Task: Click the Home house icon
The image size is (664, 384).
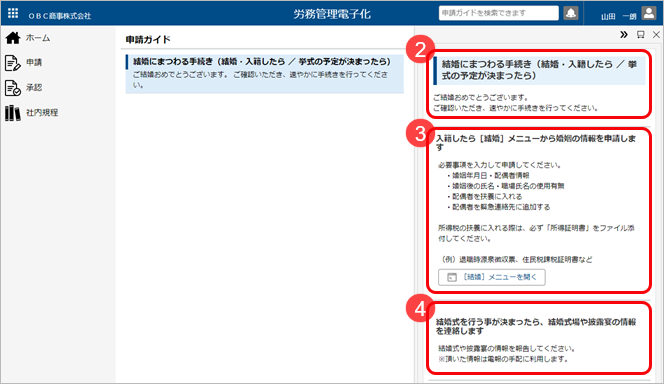Action: pyautogui.click(x=13, y=38)
